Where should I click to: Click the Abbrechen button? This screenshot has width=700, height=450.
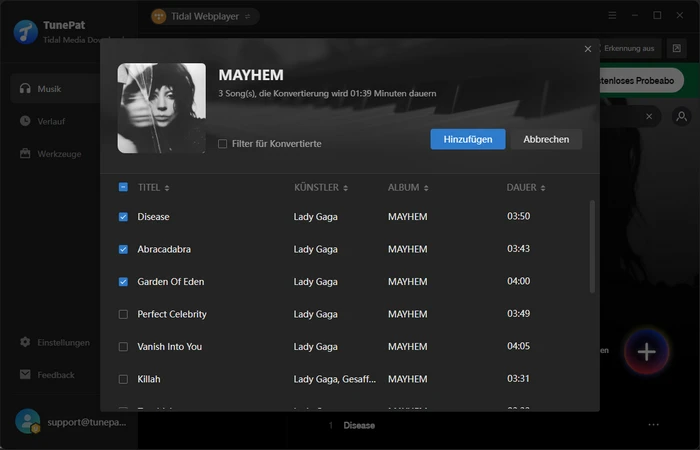coord(546,139)
